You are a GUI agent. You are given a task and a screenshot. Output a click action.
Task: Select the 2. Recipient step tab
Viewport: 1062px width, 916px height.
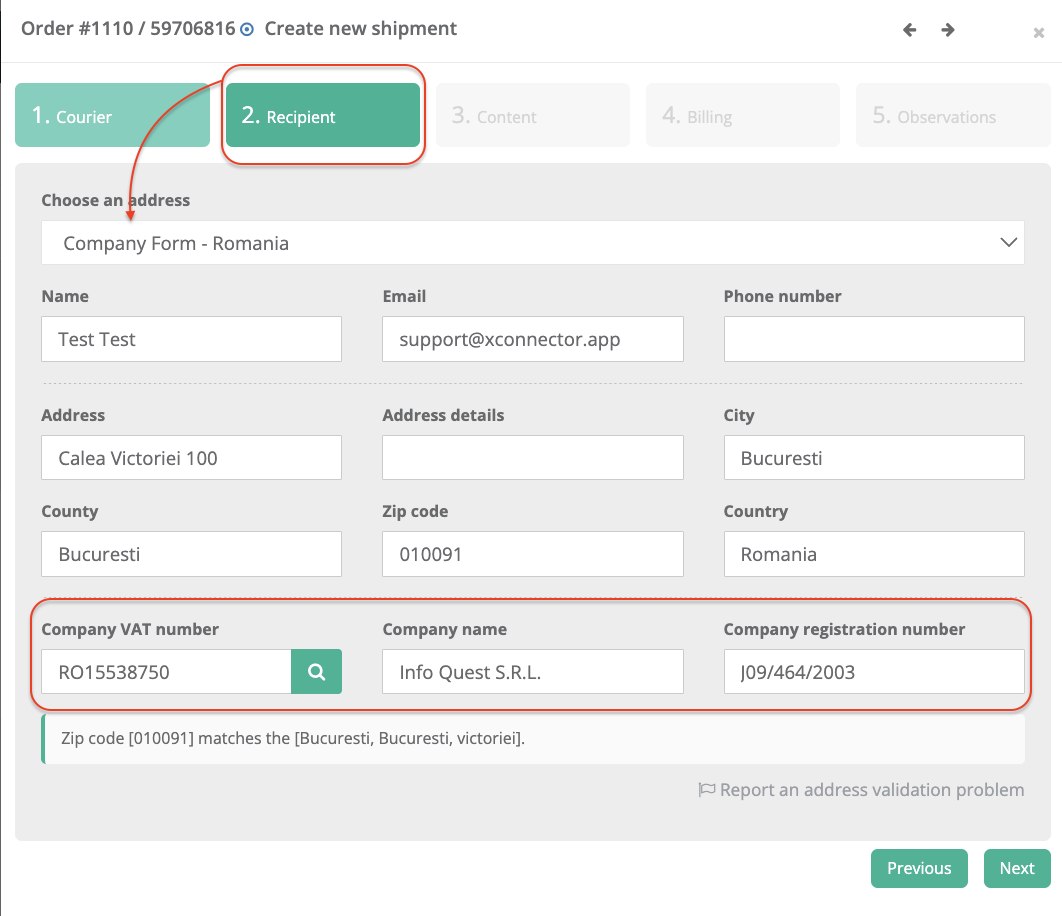pyautogui.click(x=322, y=116)
